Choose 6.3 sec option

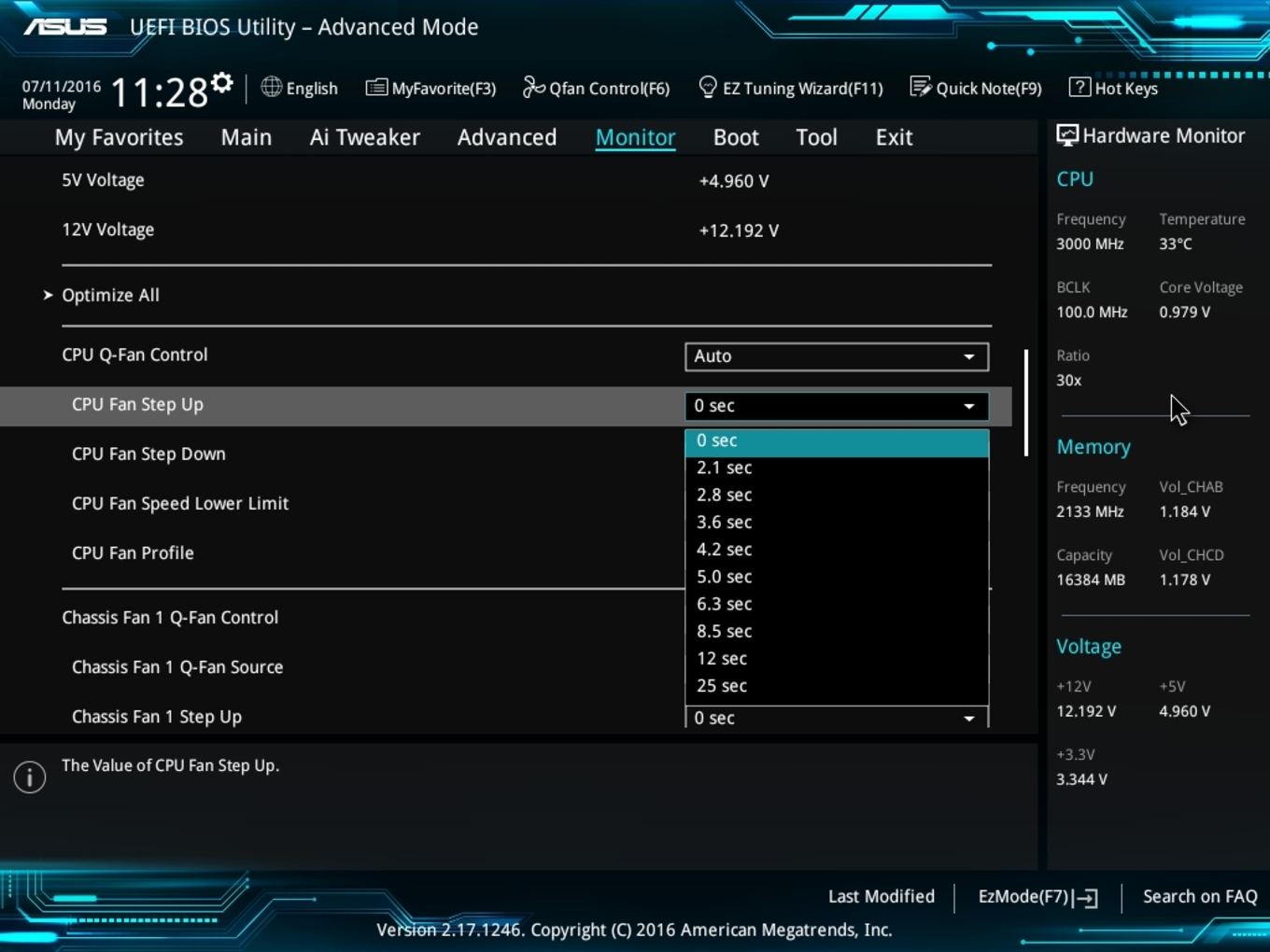837,604
